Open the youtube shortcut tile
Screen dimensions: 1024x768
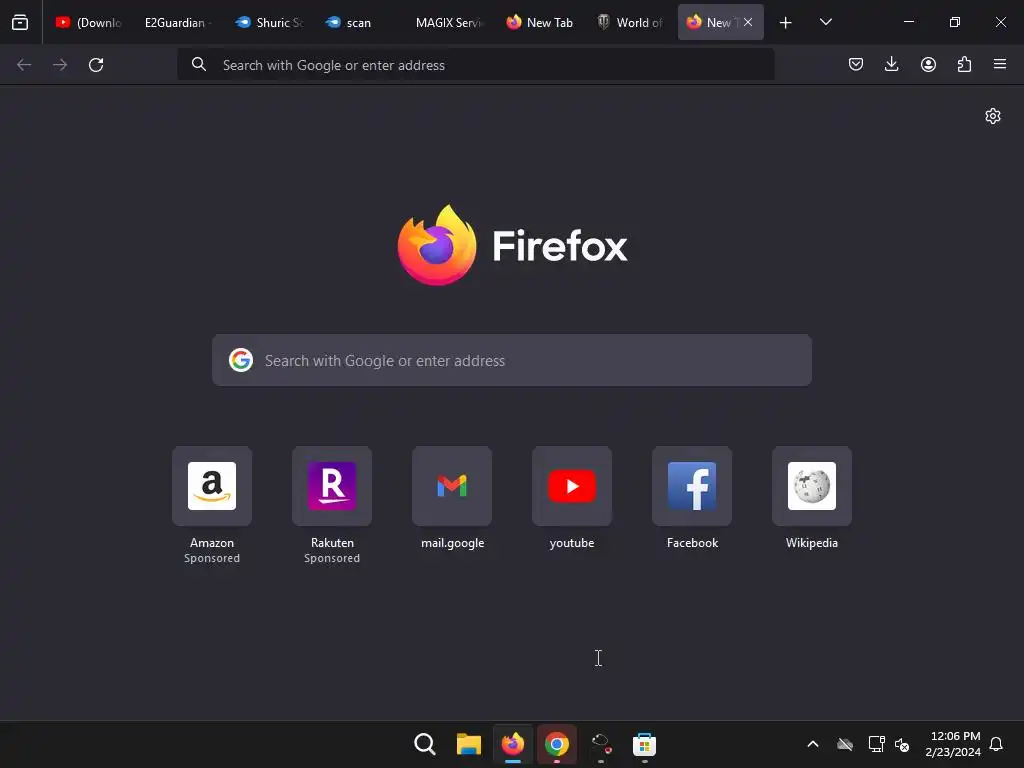click(572, 486)
